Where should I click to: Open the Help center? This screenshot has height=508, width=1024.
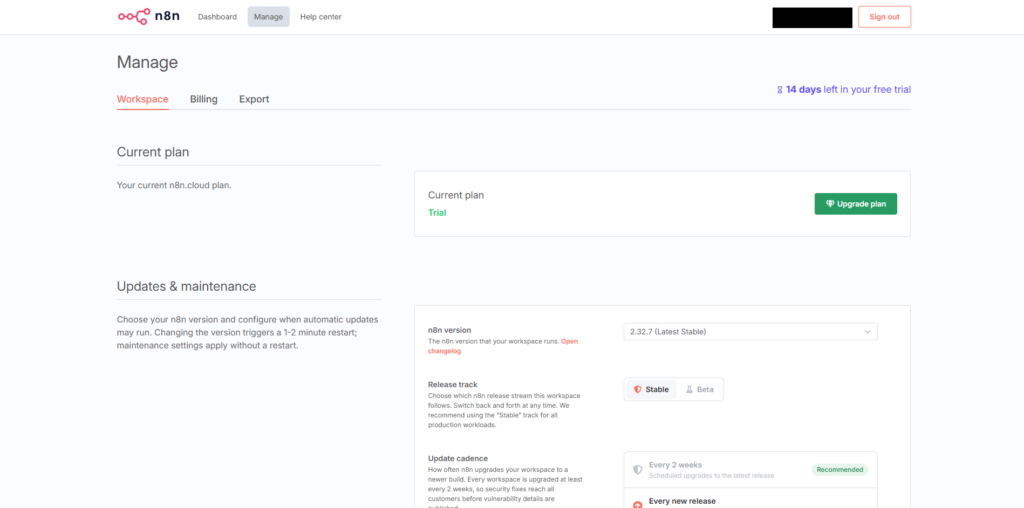(321, 17)
